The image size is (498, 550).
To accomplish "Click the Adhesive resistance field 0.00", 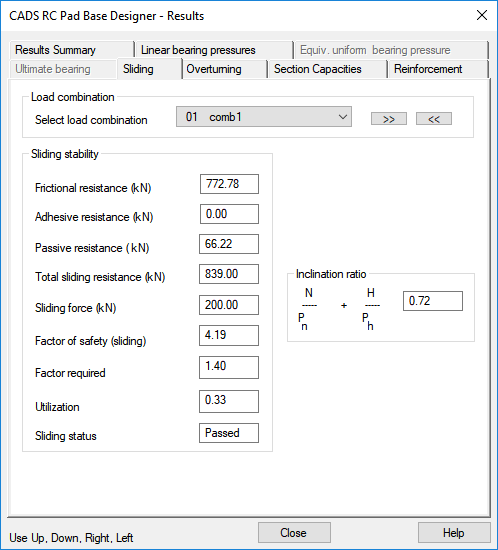I will tap(229, 214).
